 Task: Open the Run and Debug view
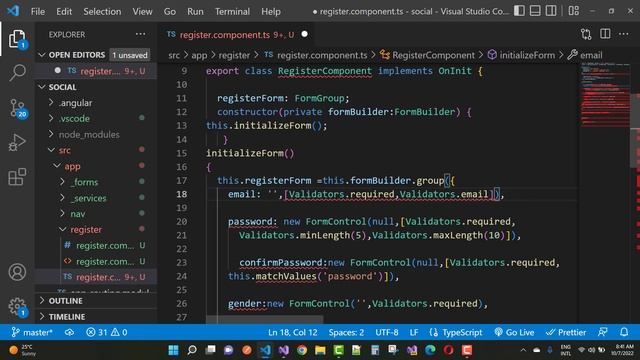(17, 142)
